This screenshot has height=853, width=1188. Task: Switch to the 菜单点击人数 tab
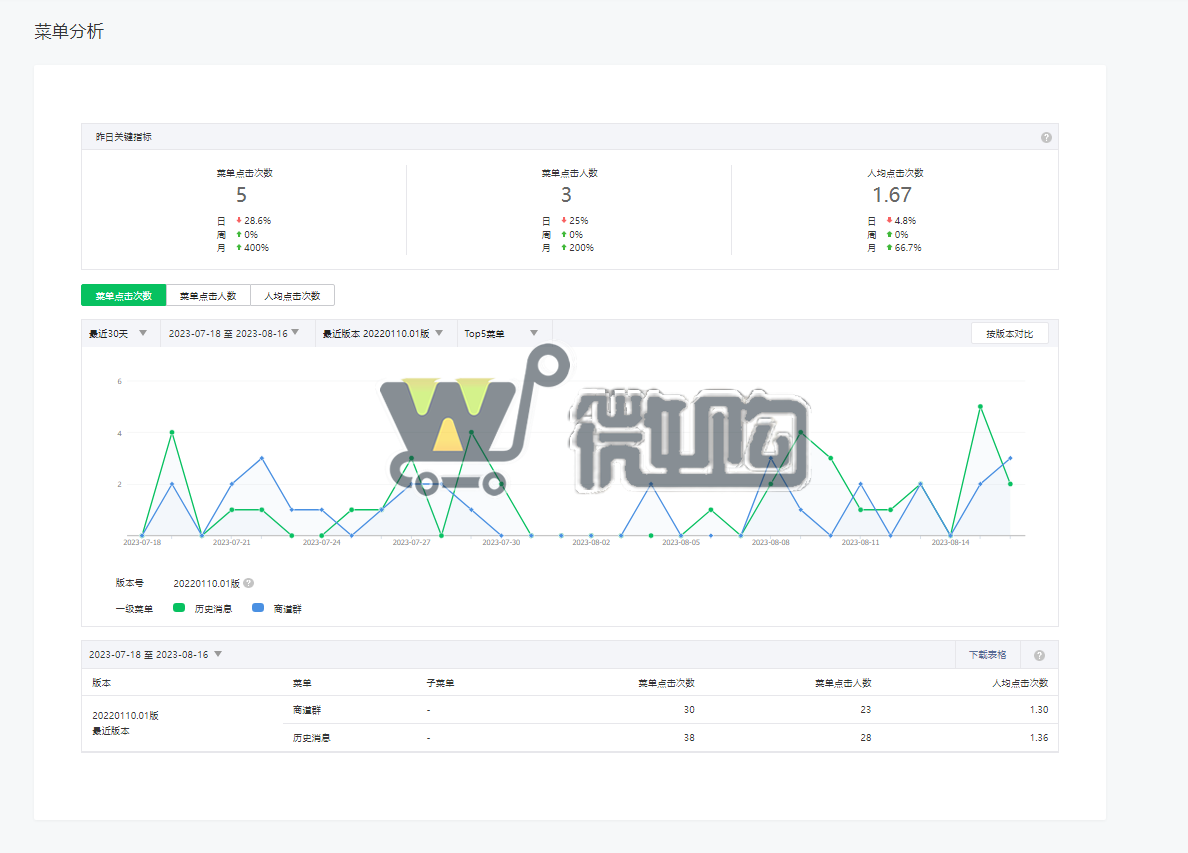(208, 295)
